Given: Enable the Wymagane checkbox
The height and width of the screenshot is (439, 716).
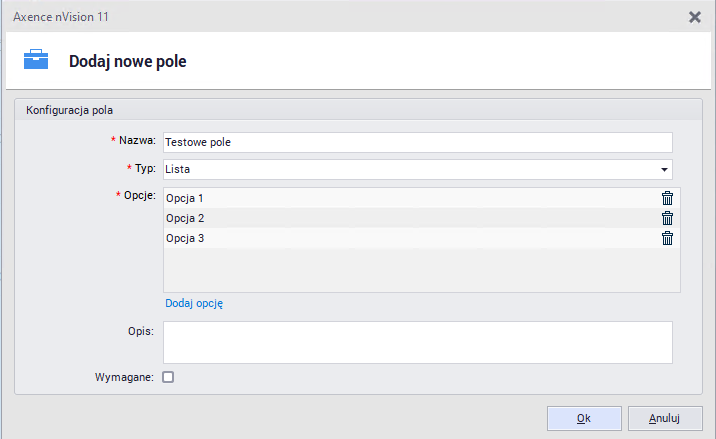Looking at the screenshot, I should tap(168, 377).
